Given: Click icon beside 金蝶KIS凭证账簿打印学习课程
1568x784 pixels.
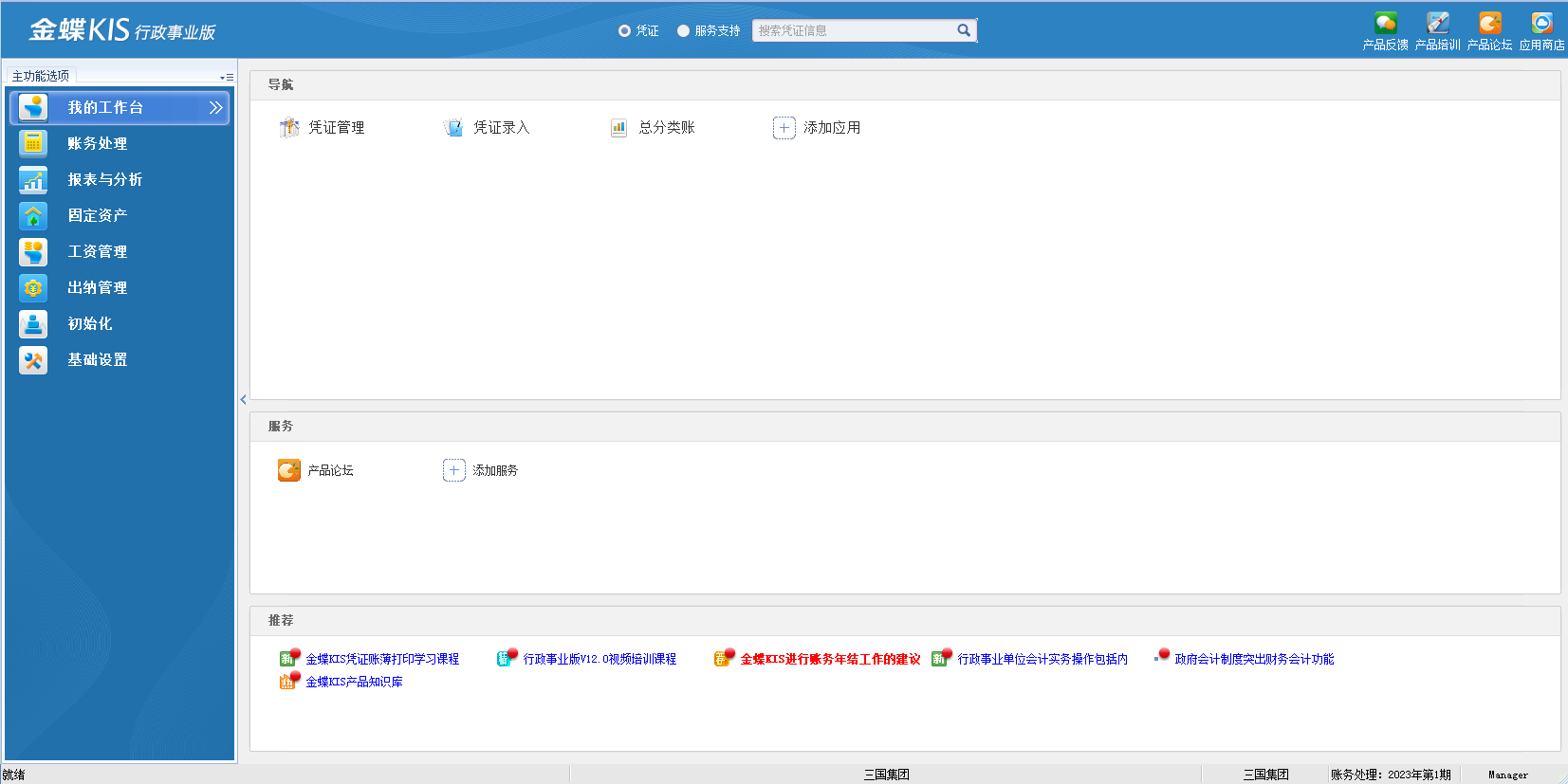Looking at the screenshot, I should pyautogui.click(x=289, y=658).
